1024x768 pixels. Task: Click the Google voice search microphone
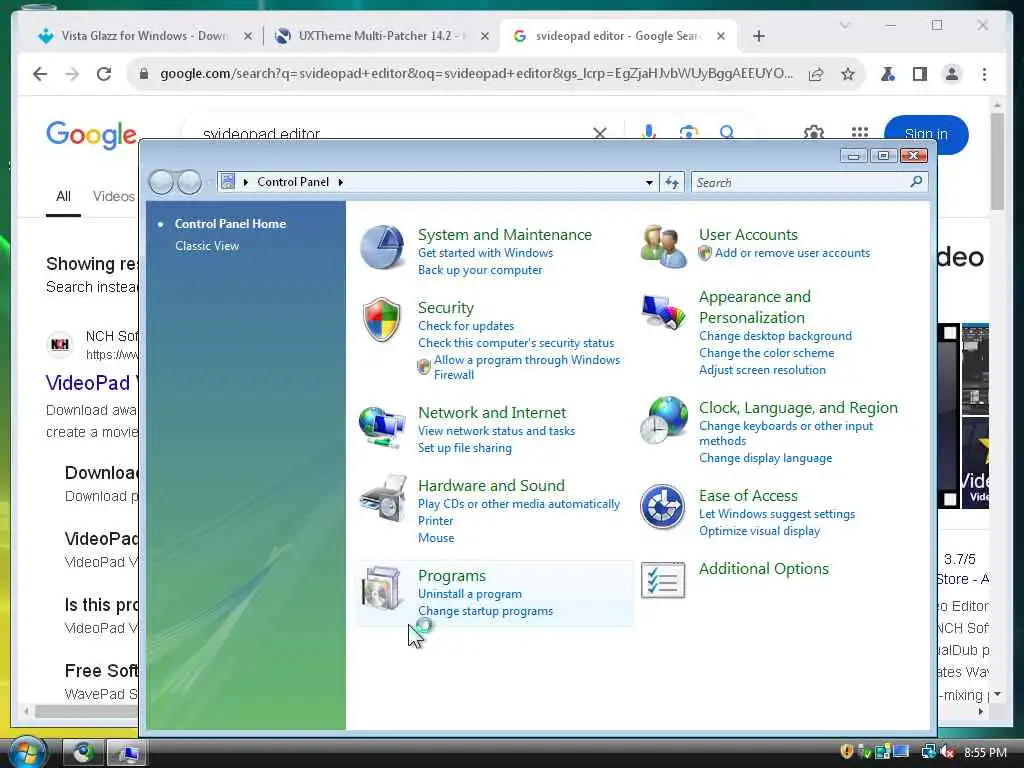(648, 133)
